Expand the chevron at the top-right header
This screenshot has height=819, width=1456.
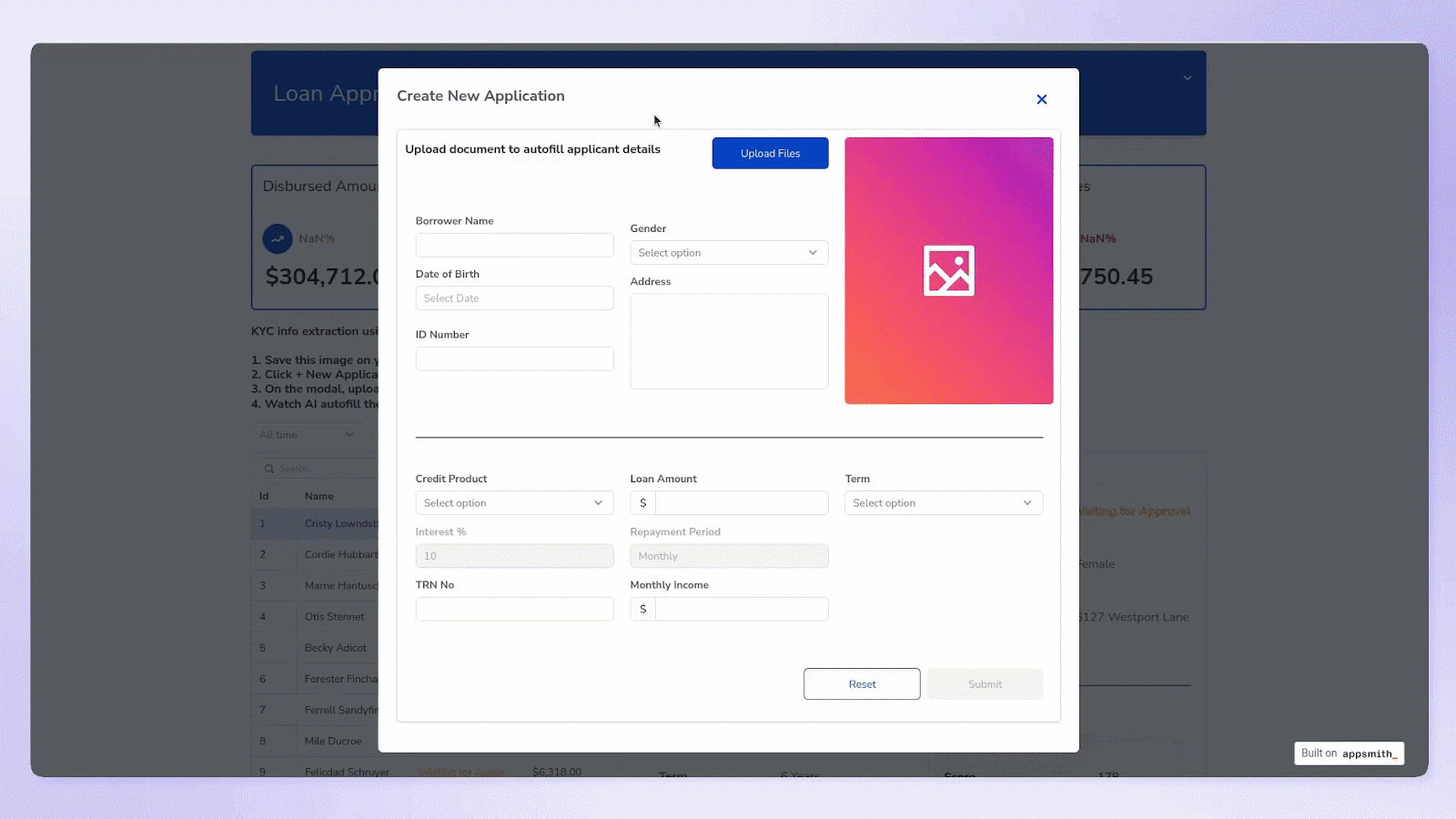1186,78
